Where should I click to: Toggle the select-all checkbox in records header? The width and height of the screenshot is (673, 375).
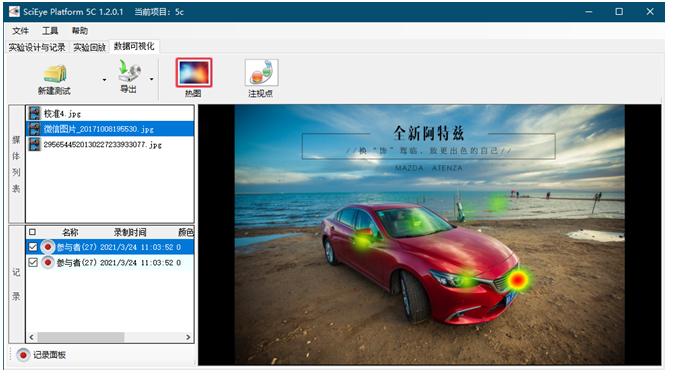[32, 232]
